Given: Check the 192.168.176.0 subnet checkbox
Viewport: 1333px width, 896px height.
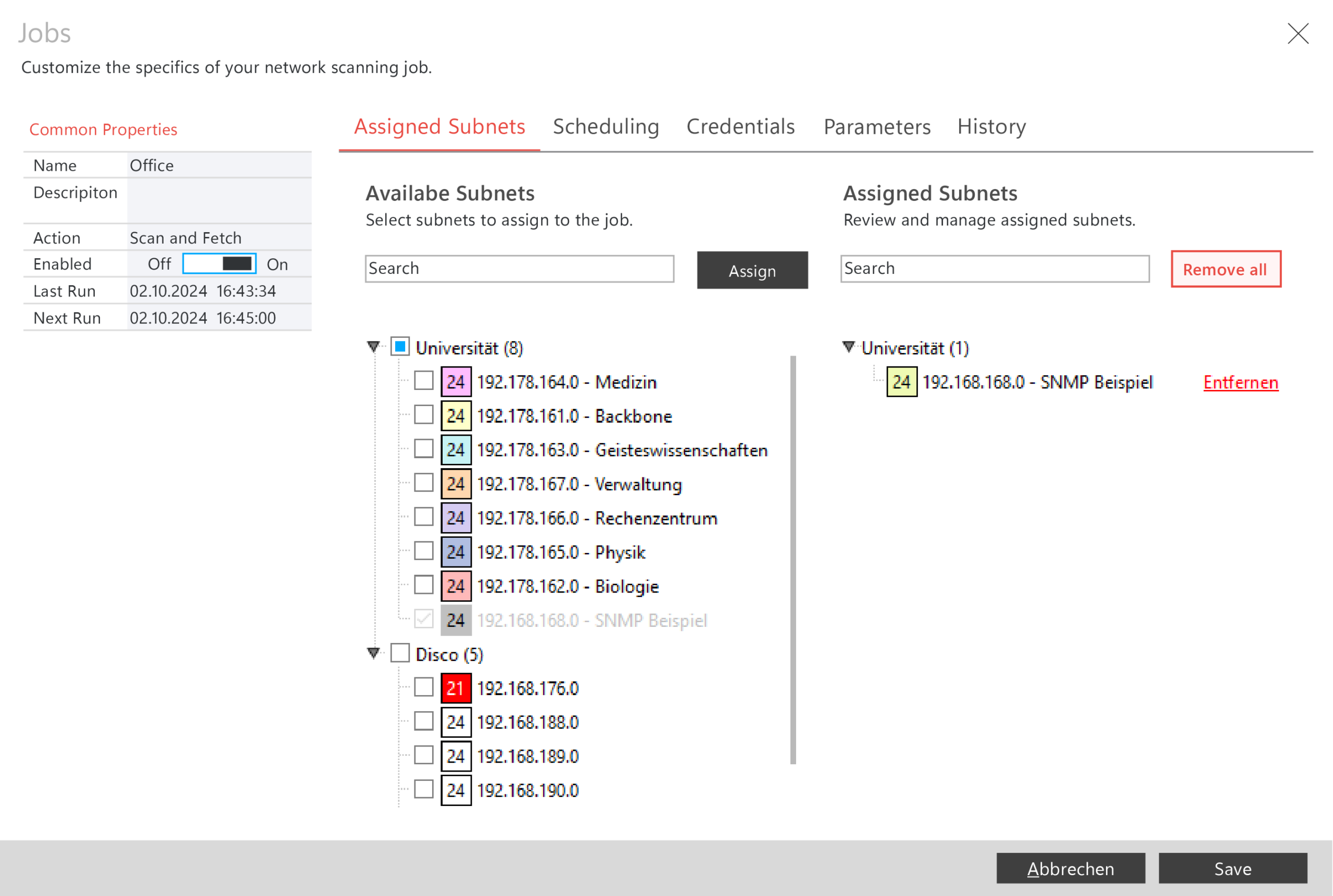Looking at the screenshot, I should 423,687.
